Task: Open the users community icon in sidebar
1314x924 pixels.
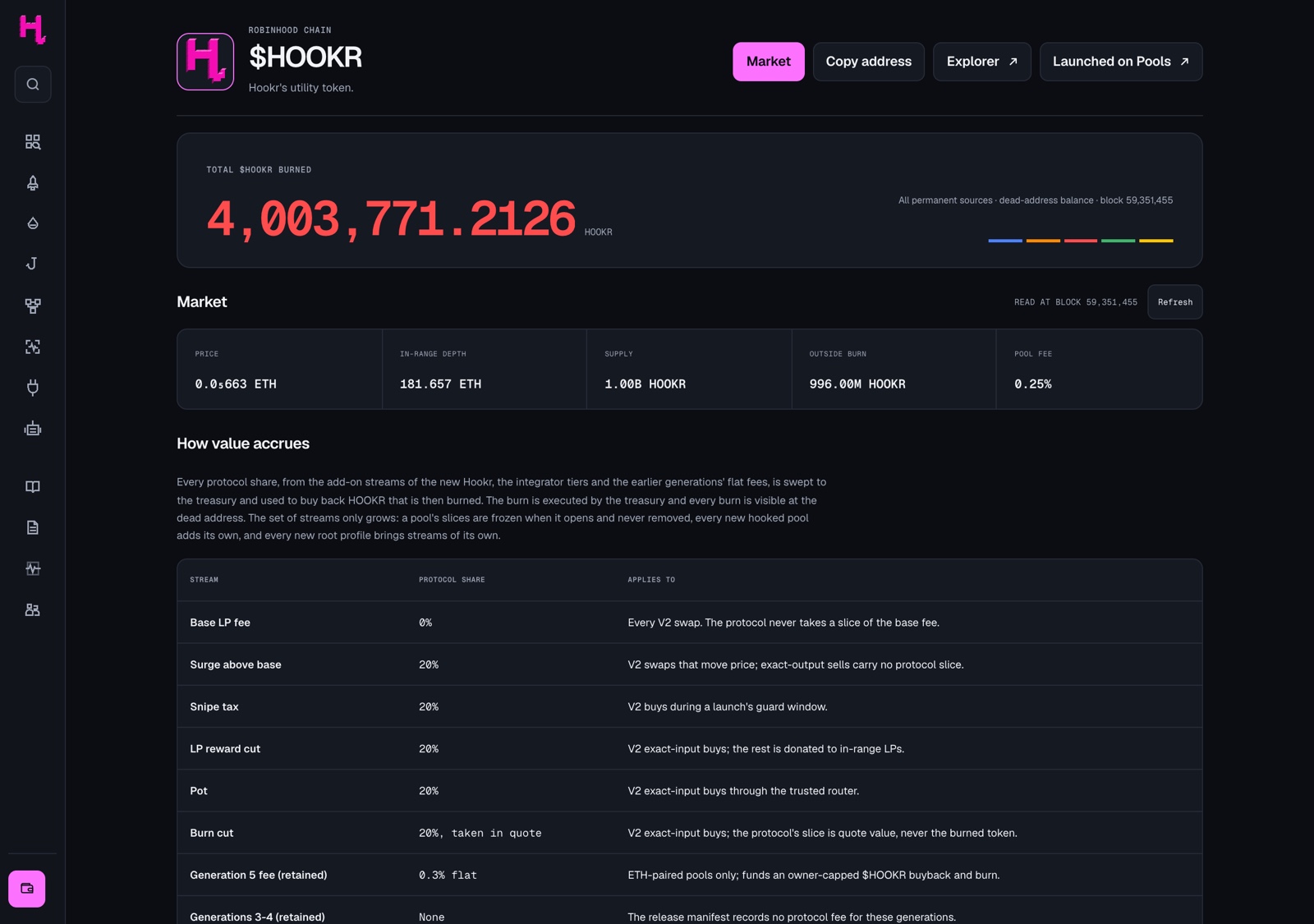Action: [33, 609]
